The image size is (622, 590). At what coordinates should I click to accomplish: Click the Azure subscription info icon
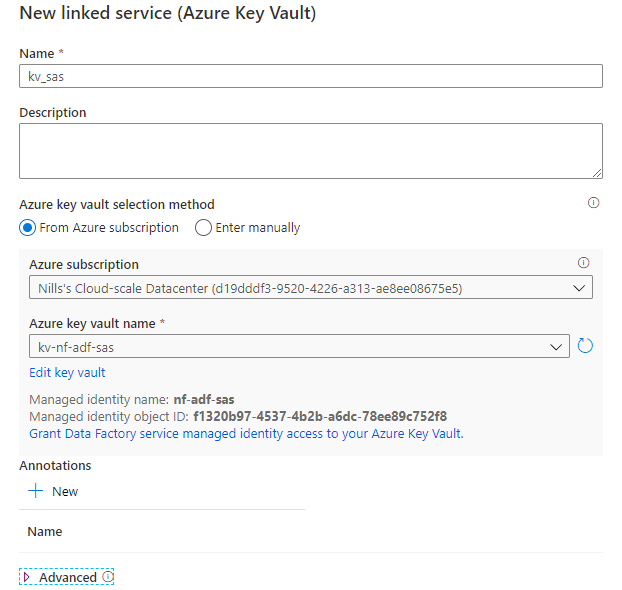pyautogui.click(x=583, y=263)
